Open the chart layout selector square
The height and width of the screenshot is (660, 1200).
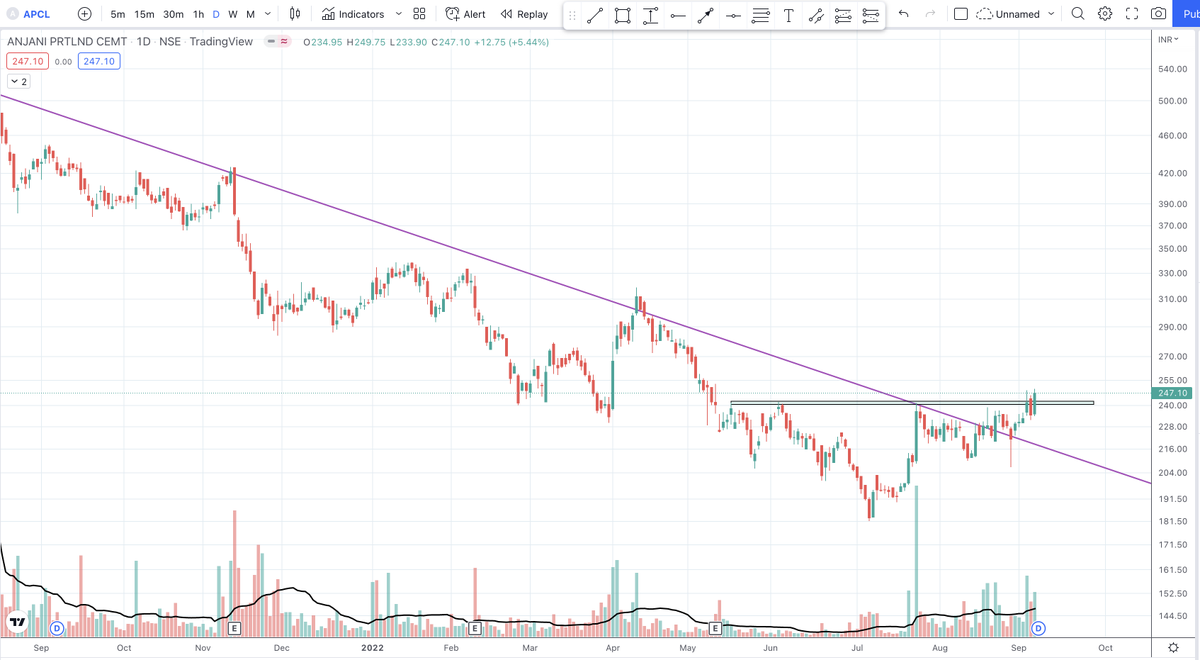(961, 14)
